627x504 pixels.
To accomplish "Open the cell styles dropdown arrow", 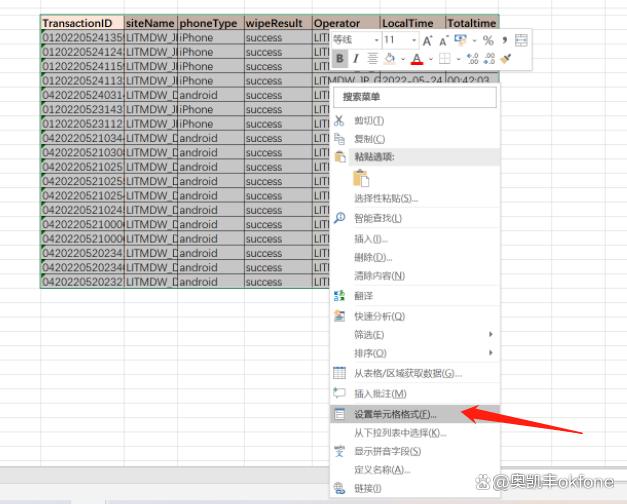I will (474, 40).
